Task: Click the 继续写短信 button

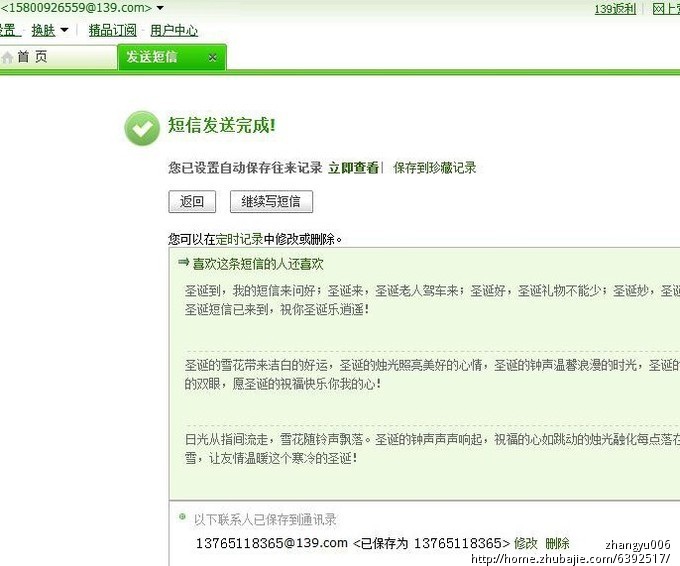Action: [271, 201]
